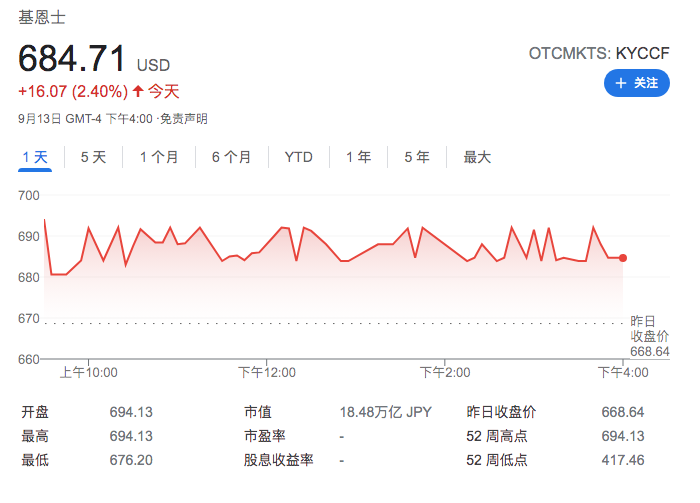
Task: Click the 下午12:00 axis label
Action: click(x=267, y=372)
